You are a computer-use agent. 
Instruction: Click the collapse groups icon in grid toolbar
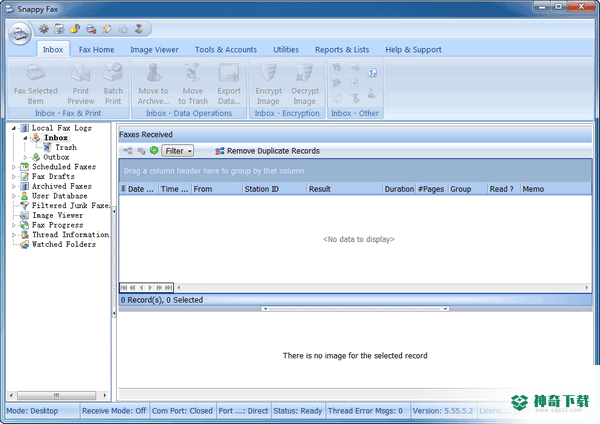pos(142,151)
